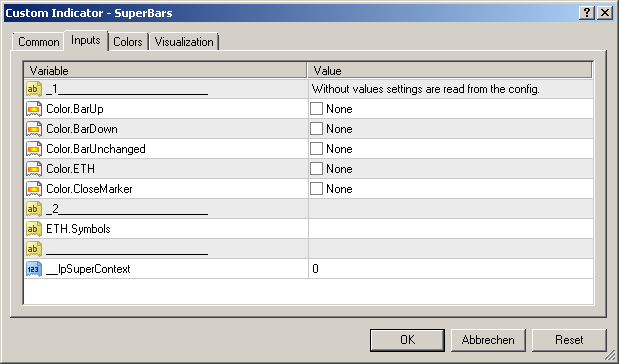Image resolution: width=619 pixels, height=364 pixels.
Task: Click the color icon beside Color.ETH
Action: (34, 169)
